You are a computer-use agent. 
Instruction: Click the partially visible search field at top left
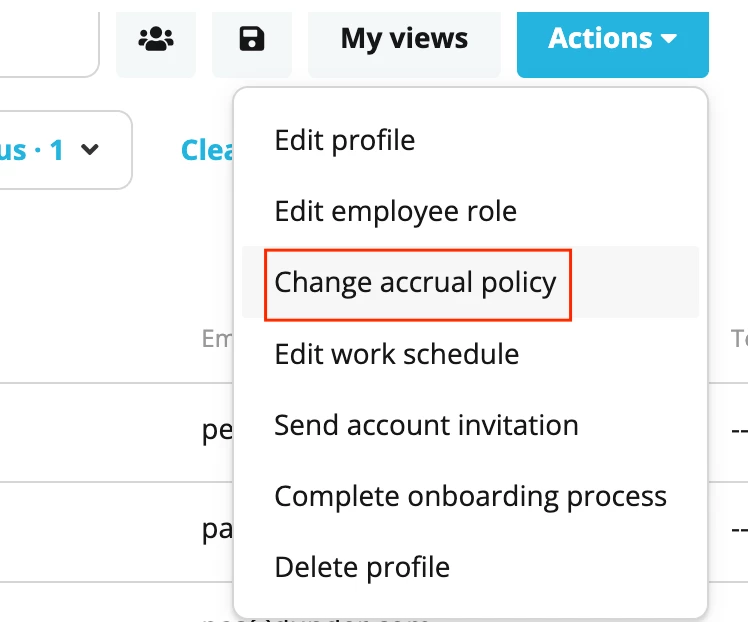(x=48, y=44)
